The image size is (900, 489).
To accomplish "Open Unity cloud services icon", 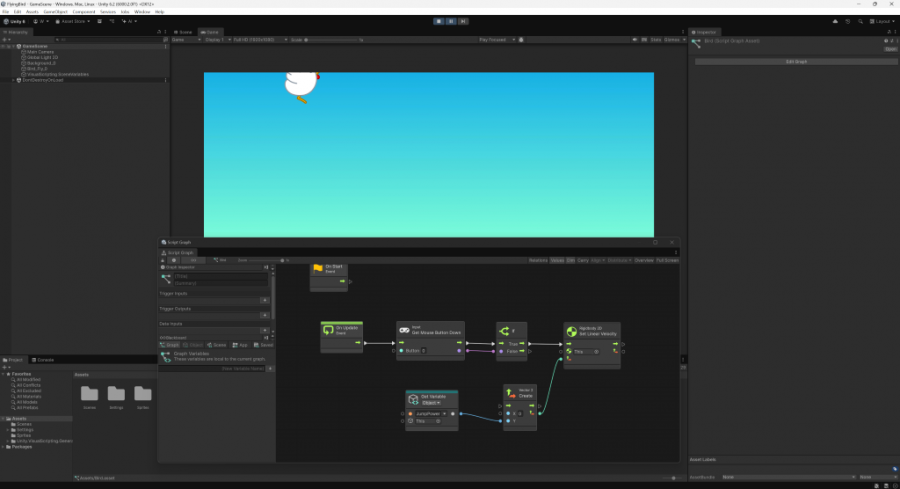I will point(835,20).
